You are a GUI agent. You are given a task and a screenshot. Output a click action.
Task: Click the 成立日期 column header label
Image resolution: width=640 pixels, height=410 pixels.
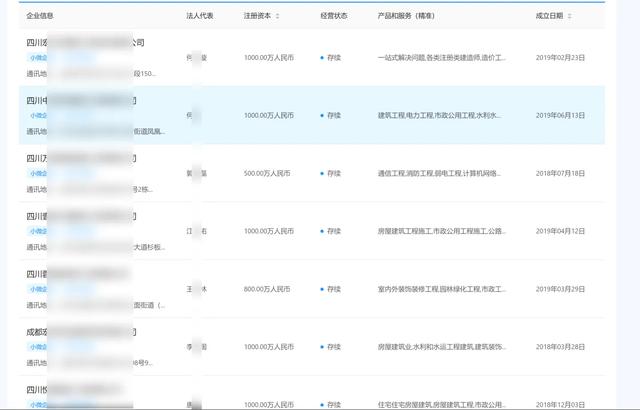click(549, 16)
